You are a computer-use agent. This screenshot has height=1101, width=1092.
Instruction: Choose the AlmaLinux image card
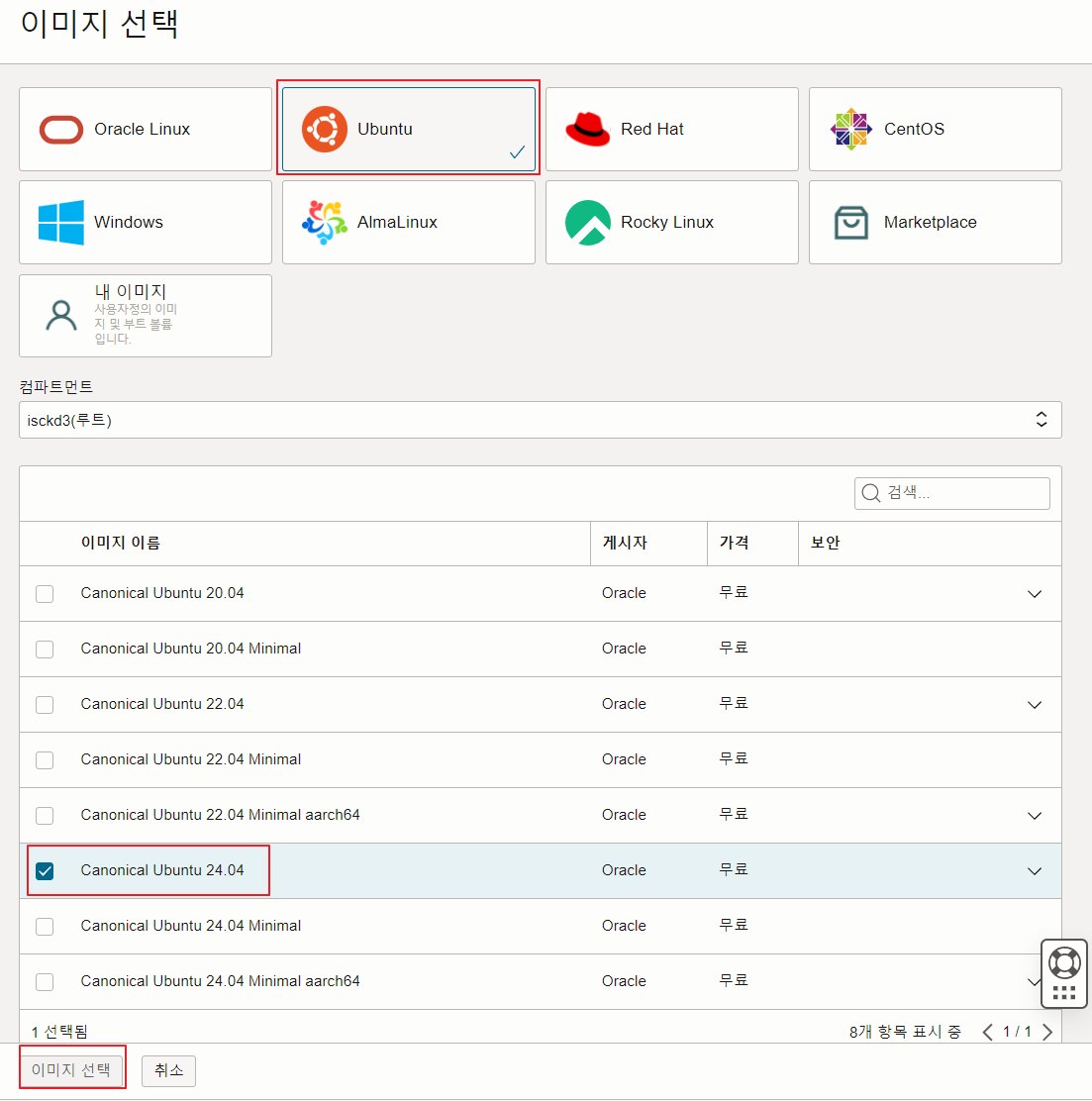(409, 223)
